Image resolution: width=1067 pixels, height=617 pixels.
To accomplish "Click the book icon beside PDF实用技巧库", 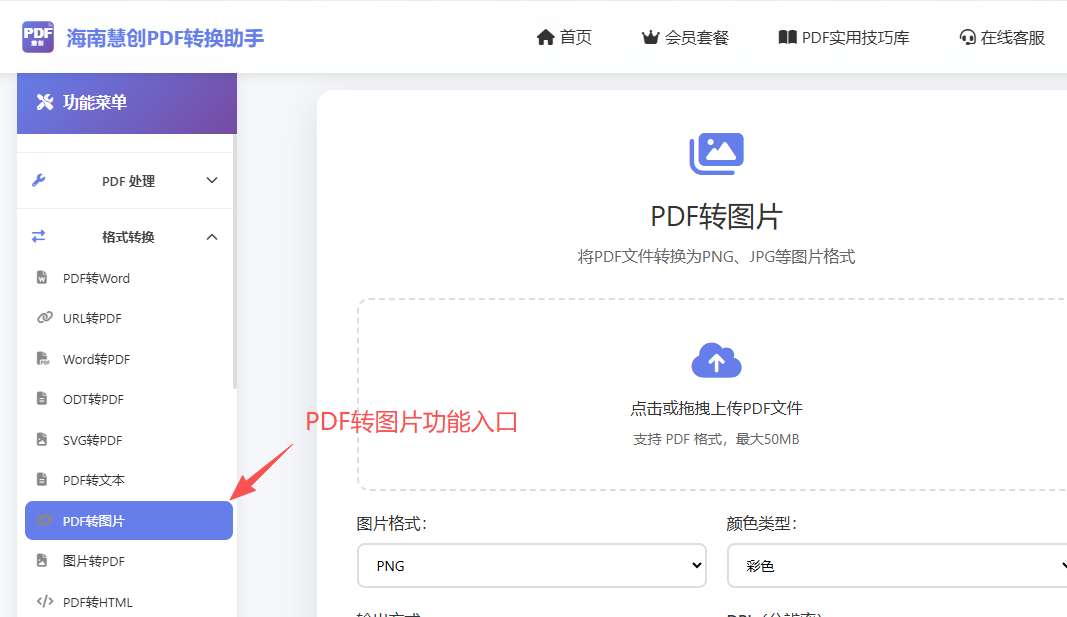I will coord(787,37).
